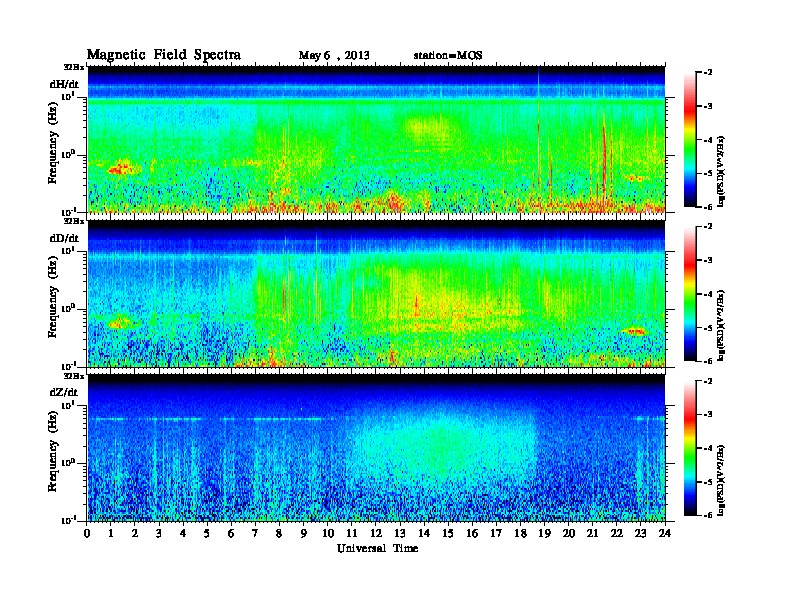792x612 pixels.
Task: Click the hour tick label "18" on time axis
Action: pos(520,533)
